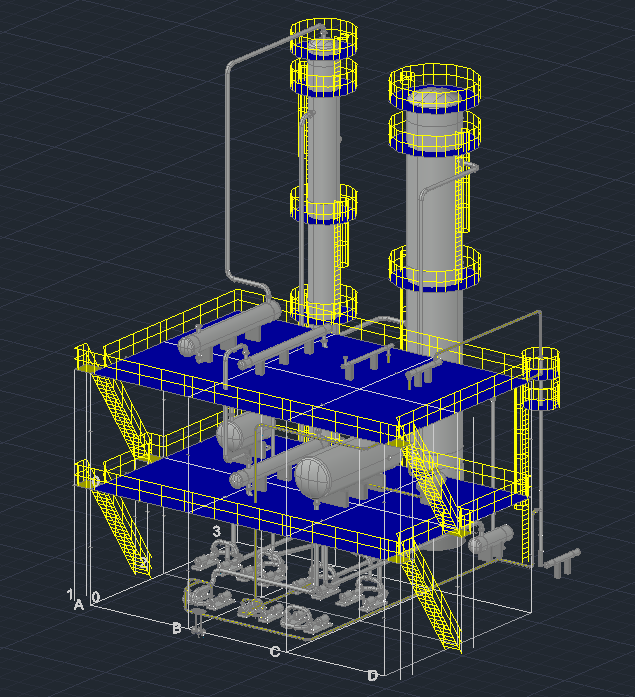
Task: Select the pipe stub support outside right ladder
Action: [562, 564]
